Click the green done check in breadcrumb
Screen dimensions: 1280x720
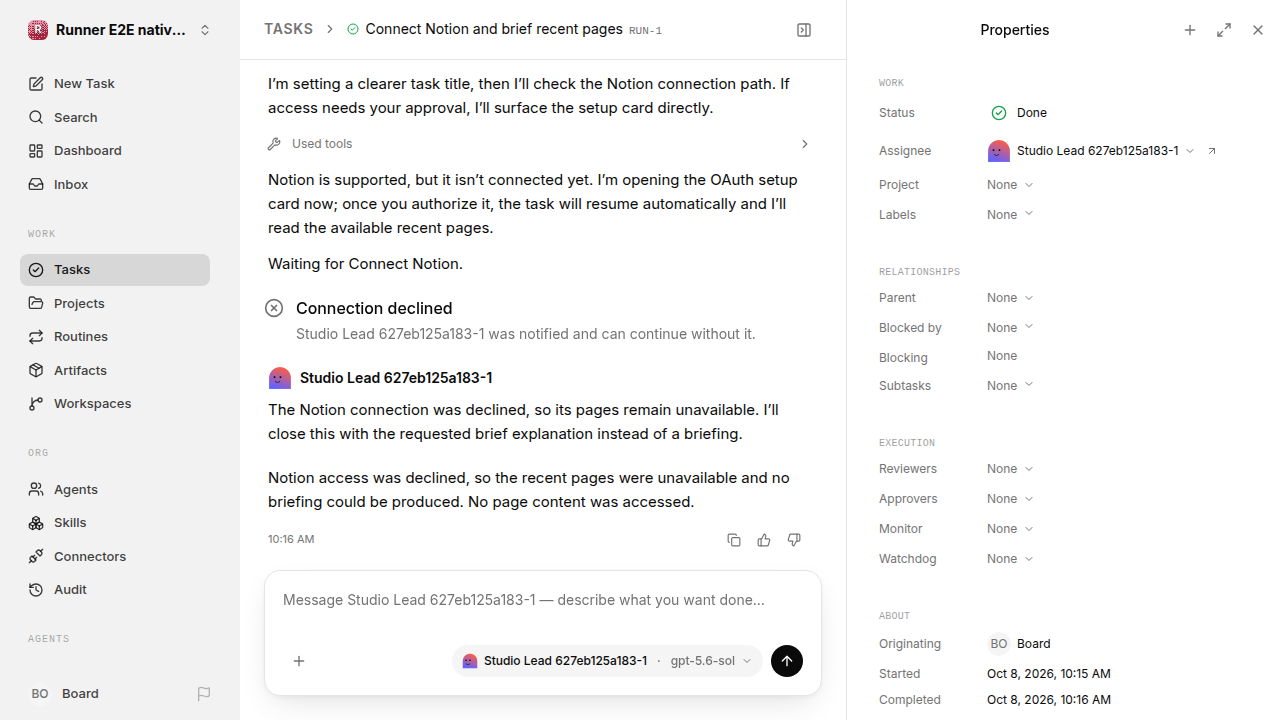(x=353, y=30)
